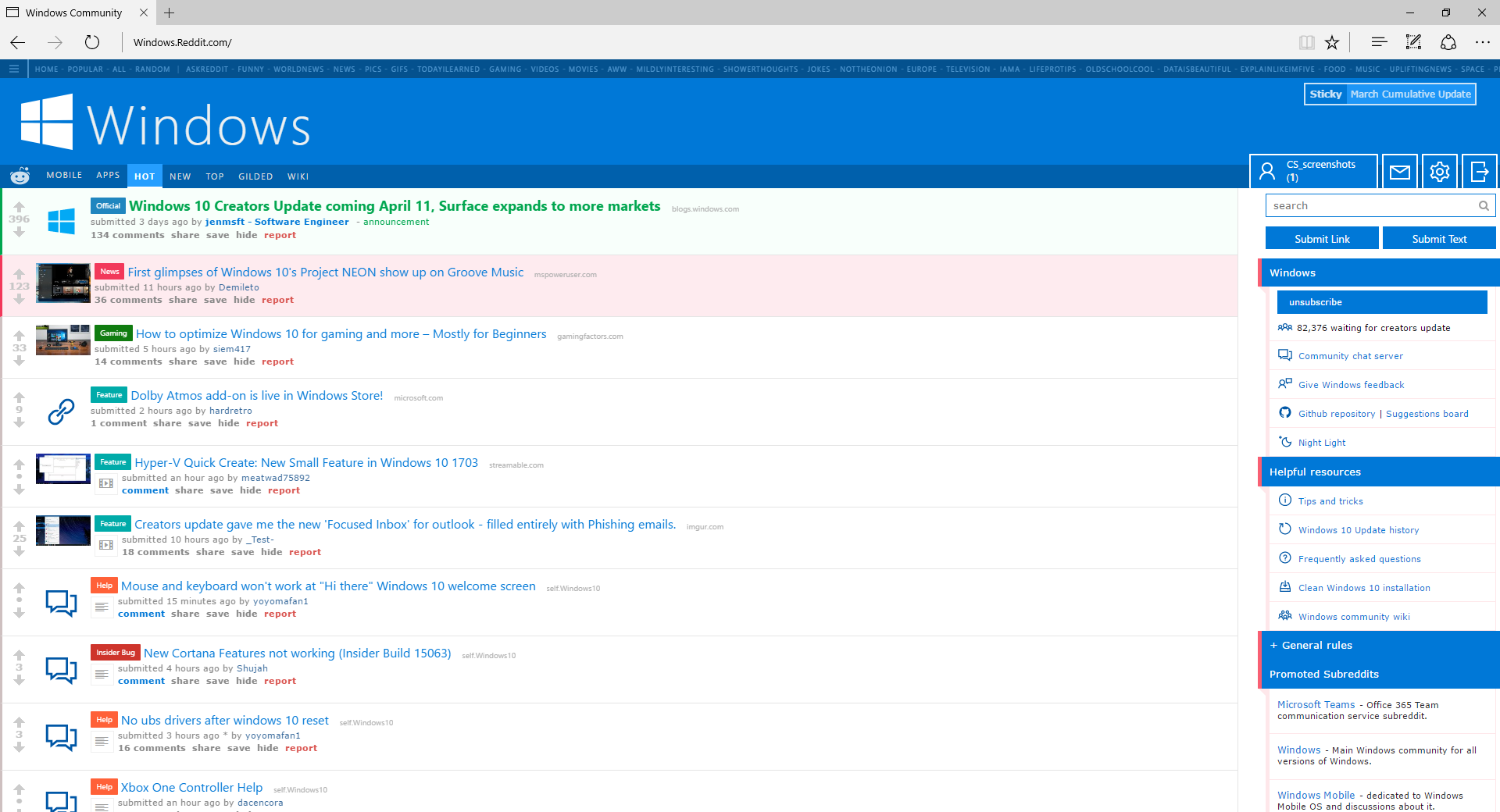
Task: Open the Reddit snoo icon in the subreddit navbar
Action: 20,176
